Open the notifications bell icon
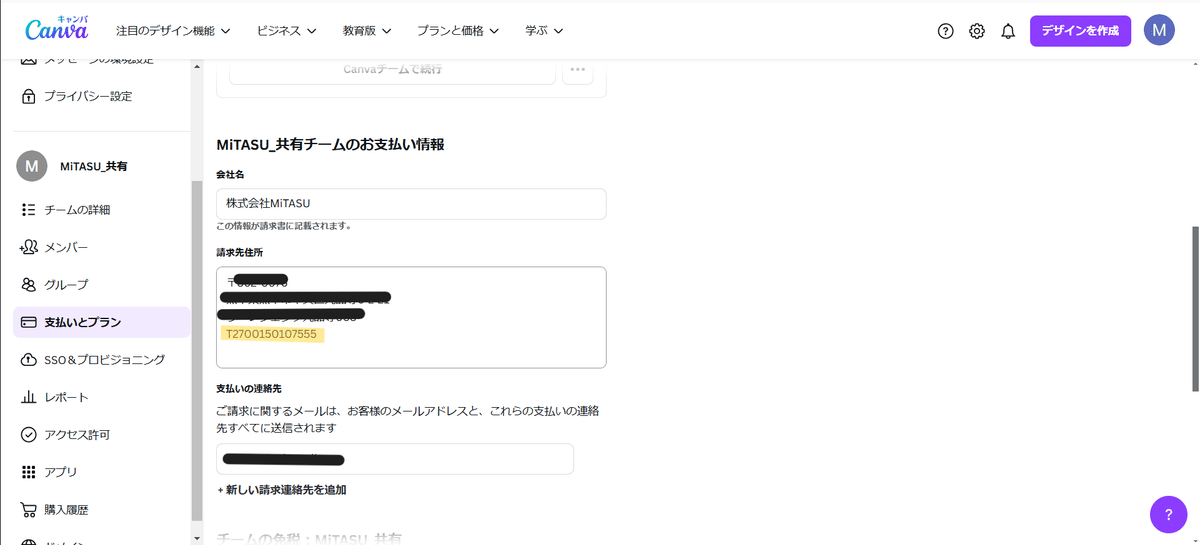 [1008, 31]
